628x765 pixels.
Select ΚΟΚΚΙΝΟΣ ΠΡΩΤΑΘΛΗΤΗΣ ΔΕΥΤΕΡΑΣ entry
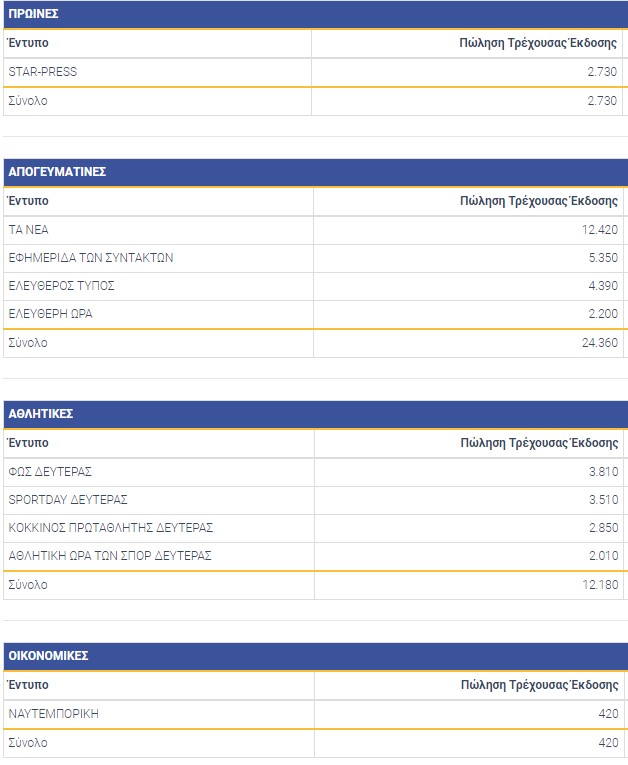pos(110,527)
